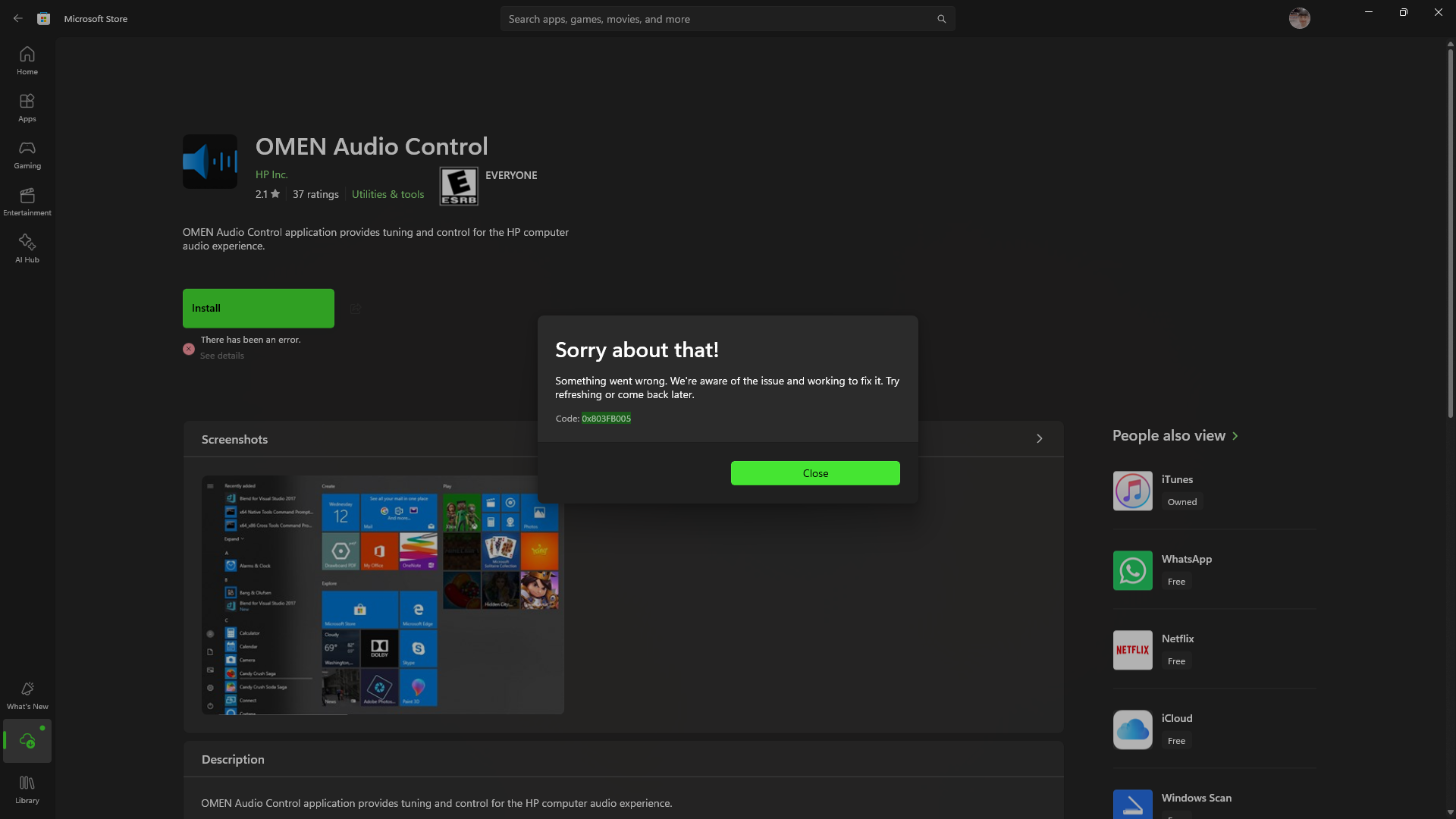Open the Home section in the sidebar
The width and height of the screenshot is (1456, 819).
pyautogui.click(x=27, y=60)
